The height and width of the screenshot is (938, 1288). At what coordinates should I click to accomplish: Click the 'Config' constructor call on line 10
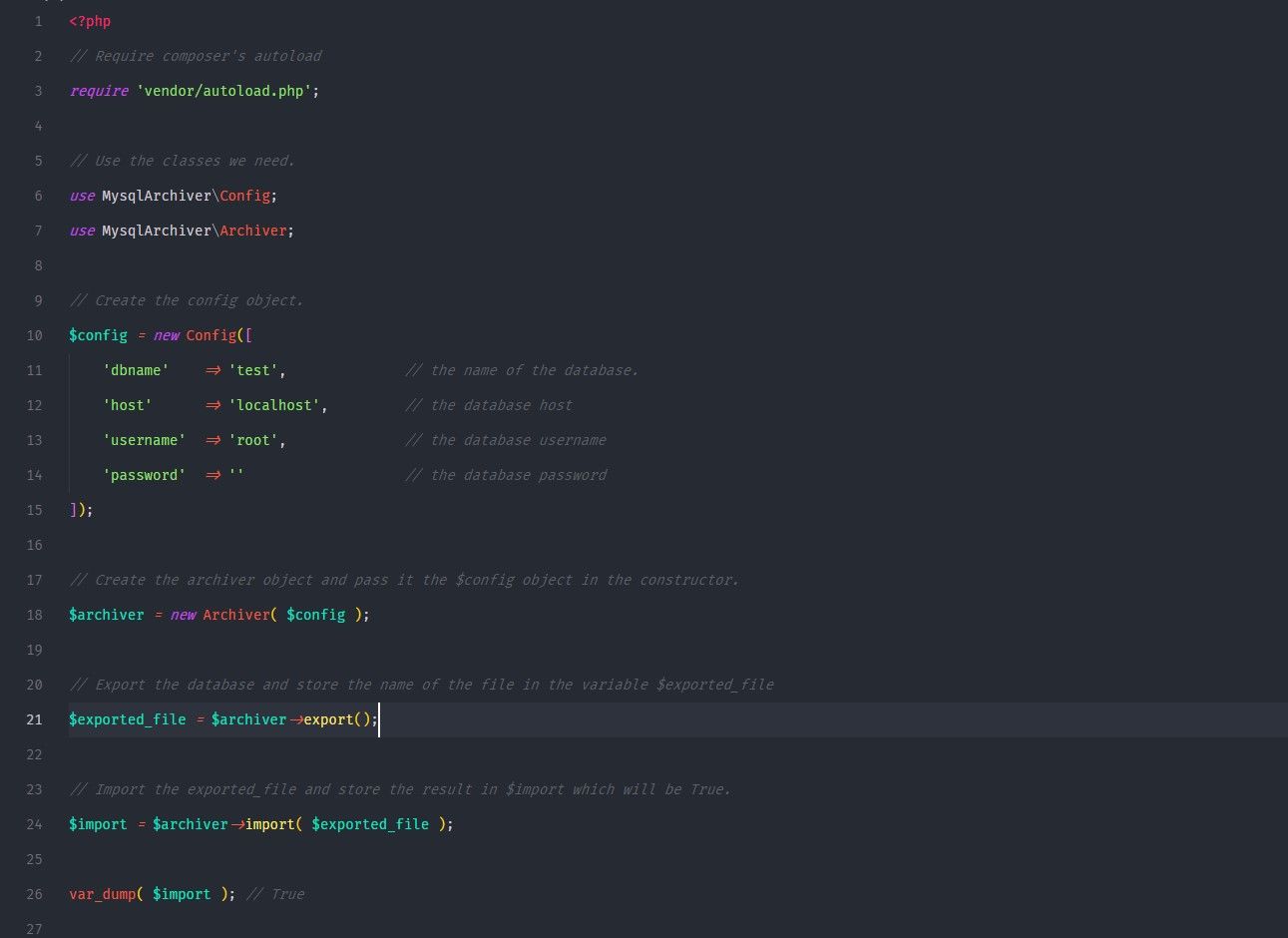(212, 335)
